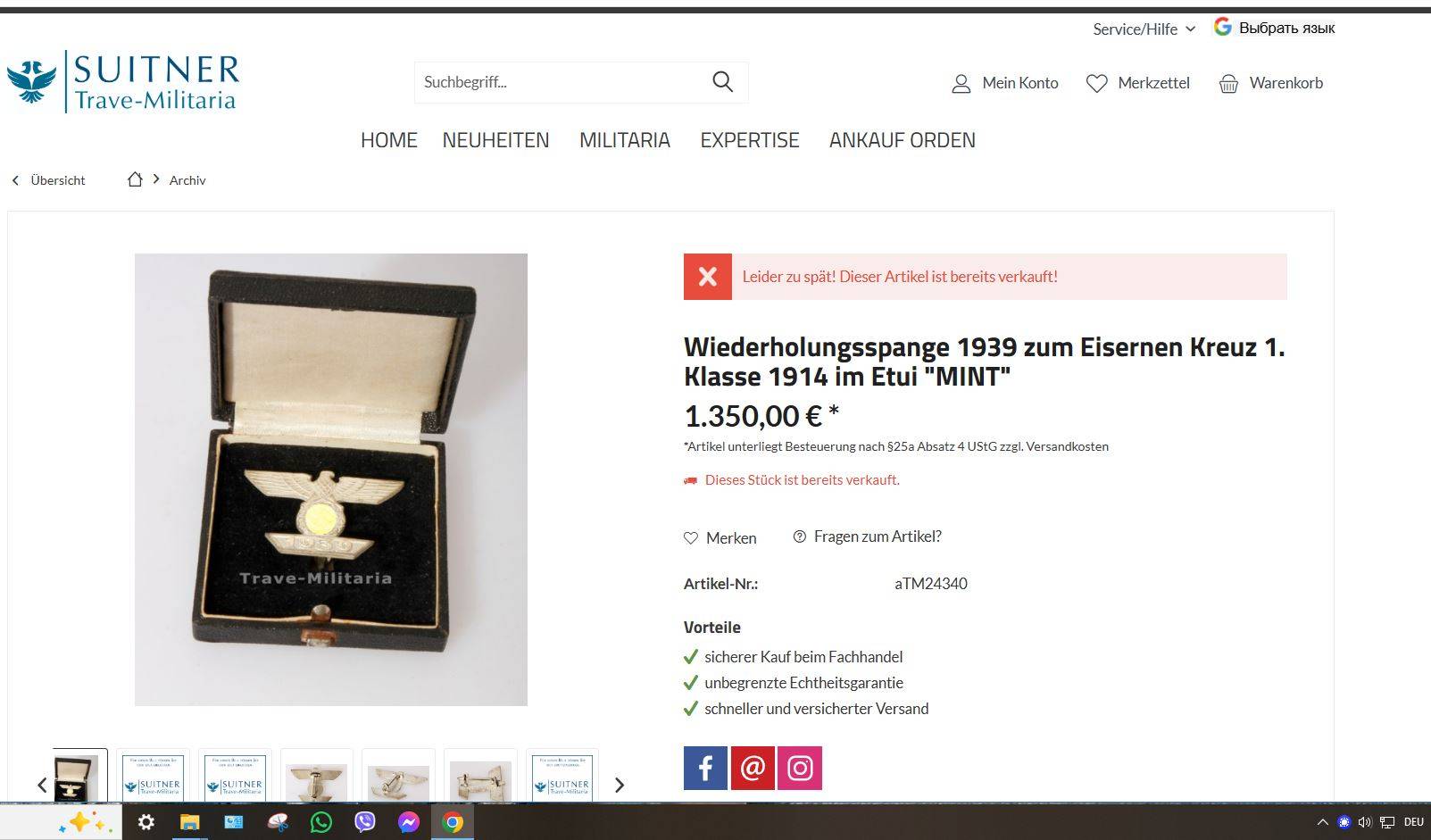
Task: Go to home breadcrumb icon
Action: tap(135, 179)
